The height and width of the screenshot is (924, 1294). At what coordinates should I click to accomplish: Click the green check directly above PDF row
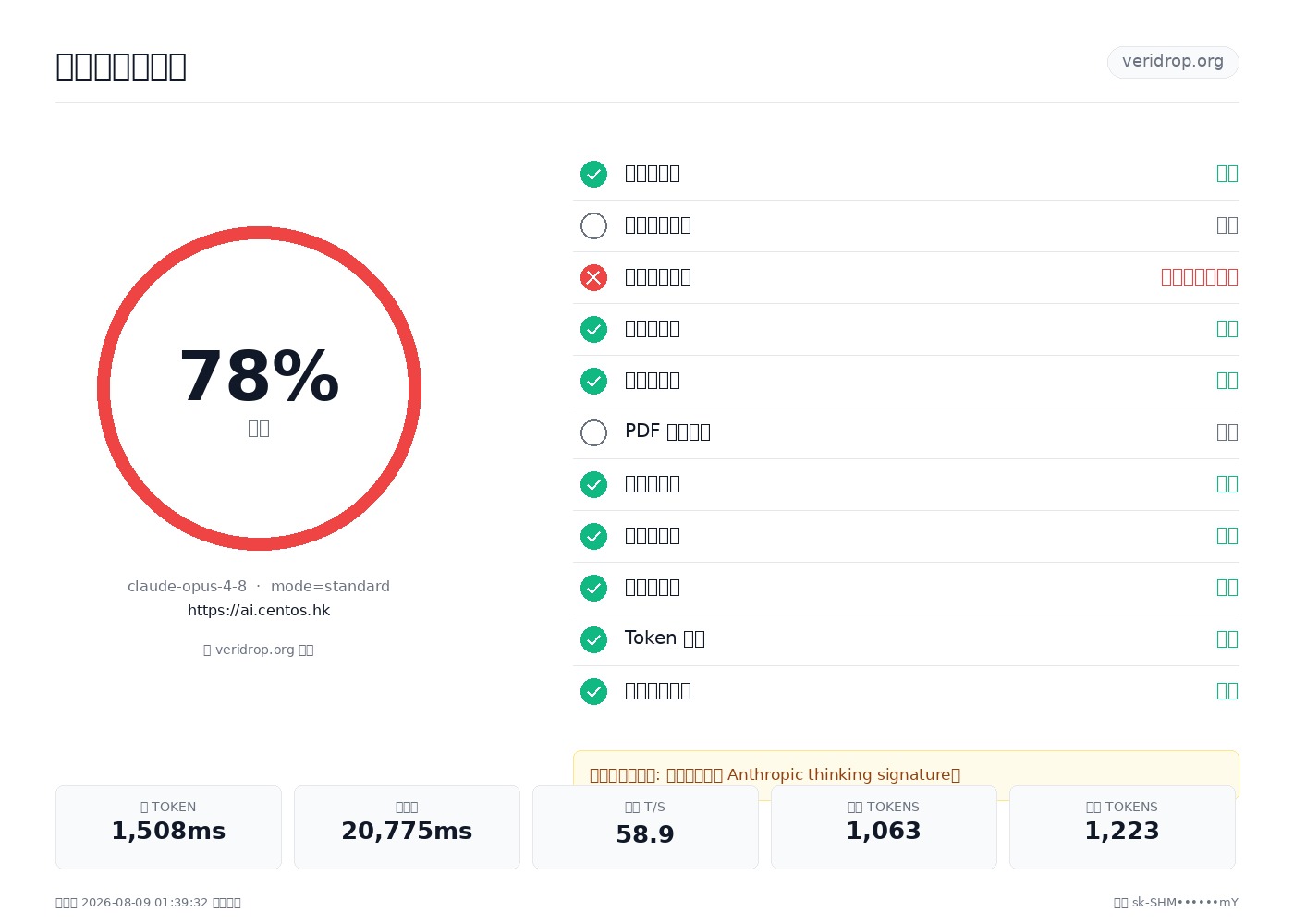(593, 381)
